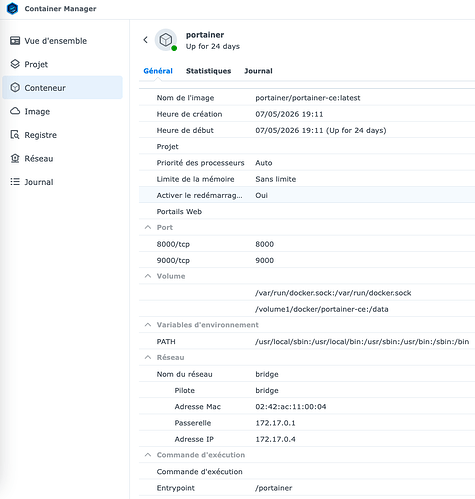Click the Adresse IP 172.17.0.4 row
This screenshot has height=499, width=475.
(307, 439)
